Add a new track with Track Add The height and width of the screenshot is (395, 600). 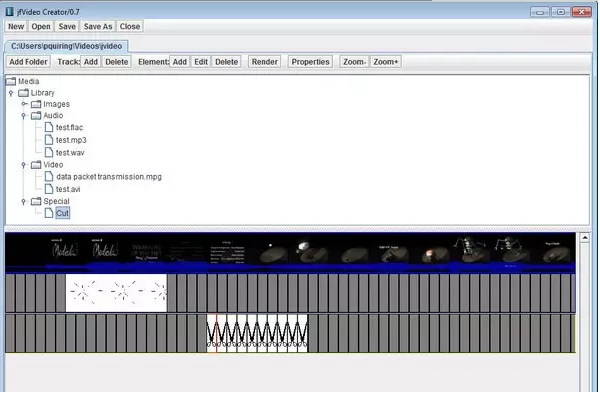(x=91, y=62)
